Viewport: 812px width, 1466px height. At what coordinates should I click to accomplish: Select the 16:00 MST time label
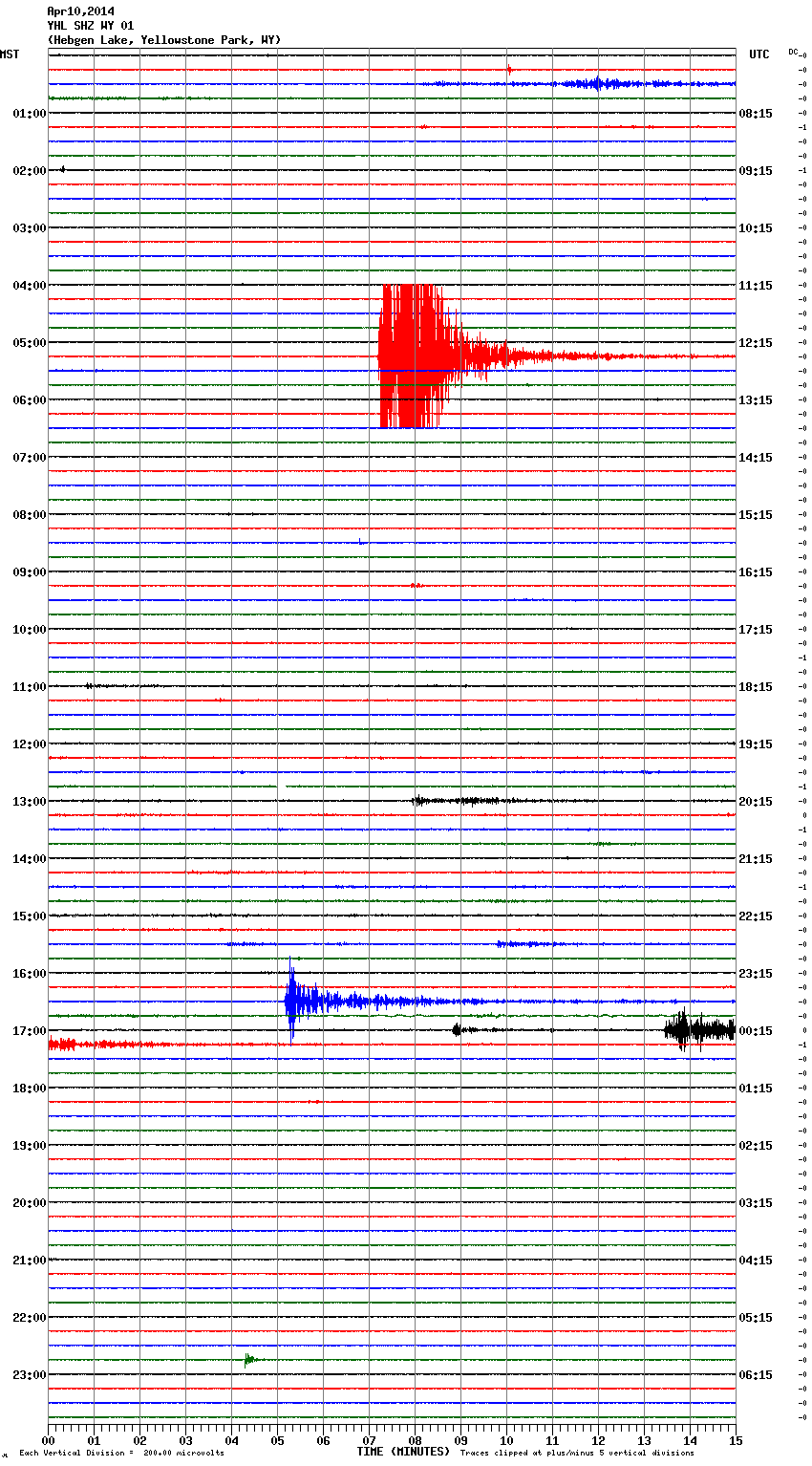[x=30, y=974]
